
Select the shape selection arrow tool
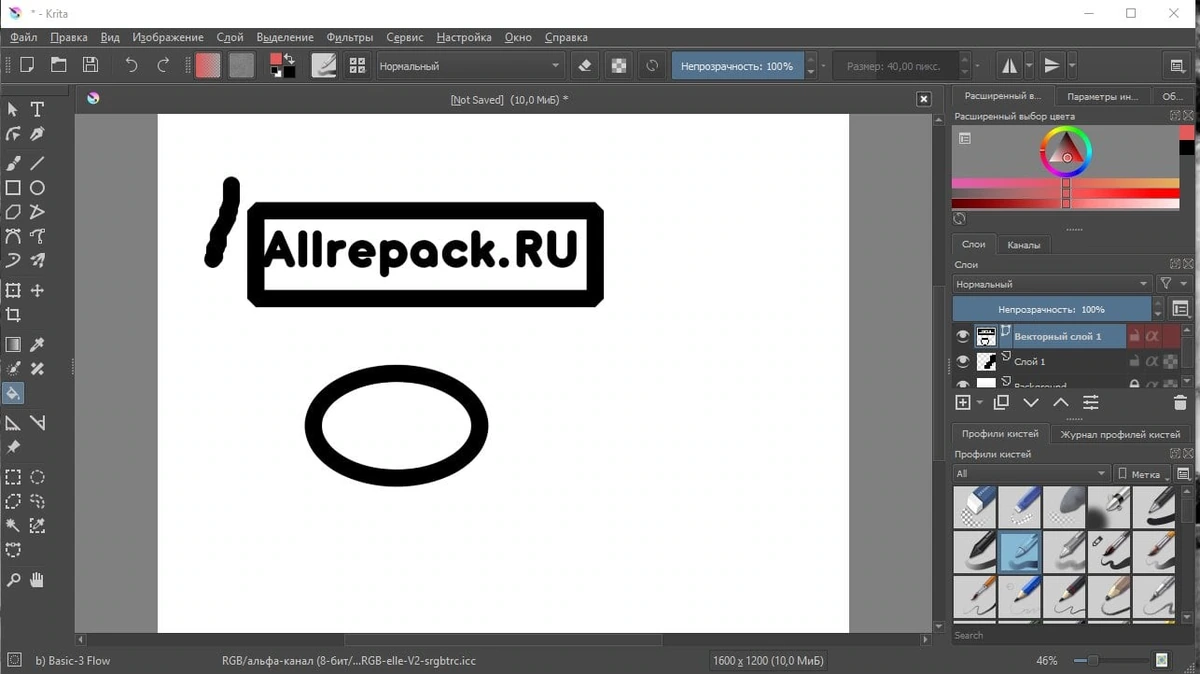coord(13,109)
